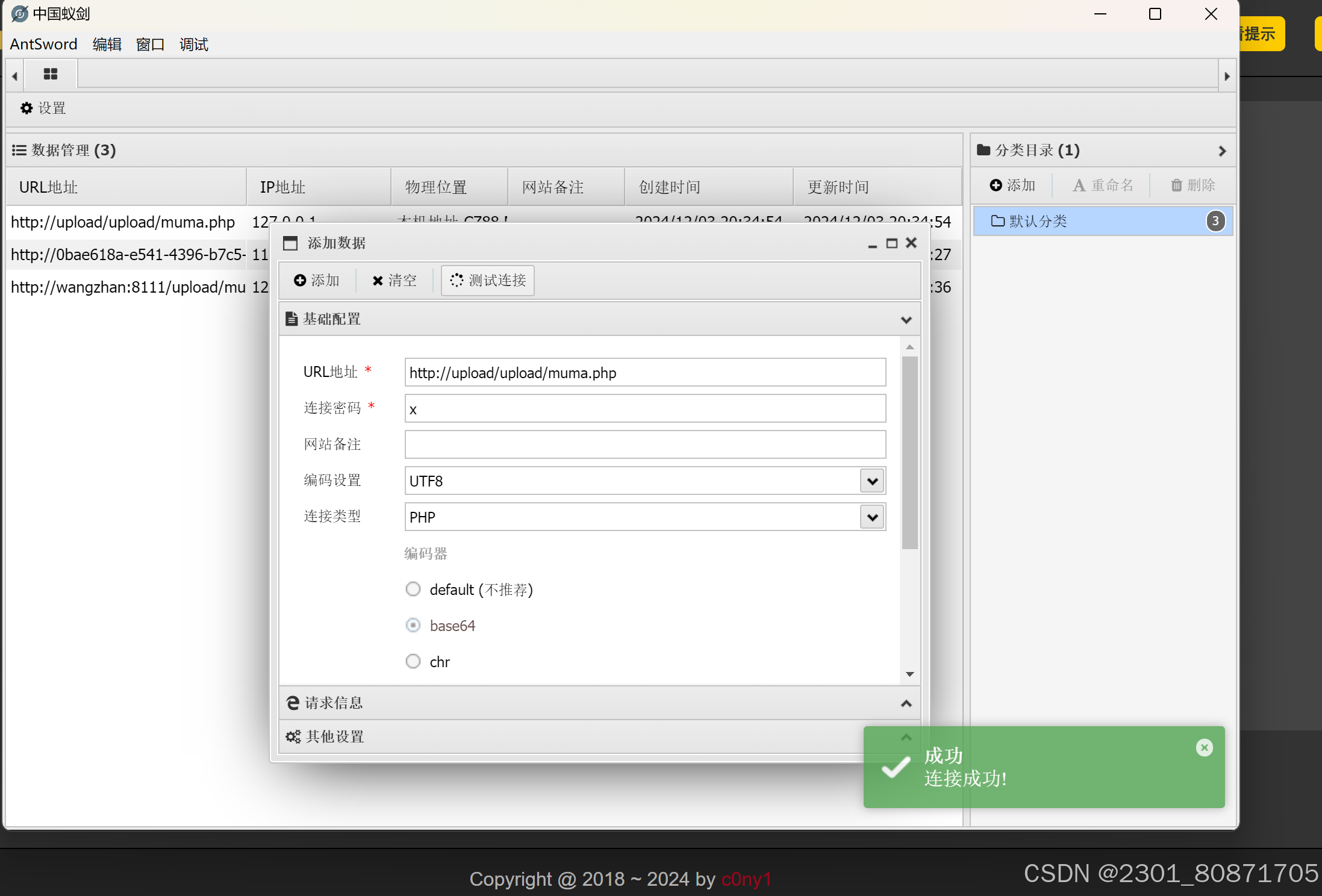Click the 删除 trash icon button
1322x896 pixels.
(1193, 185)
